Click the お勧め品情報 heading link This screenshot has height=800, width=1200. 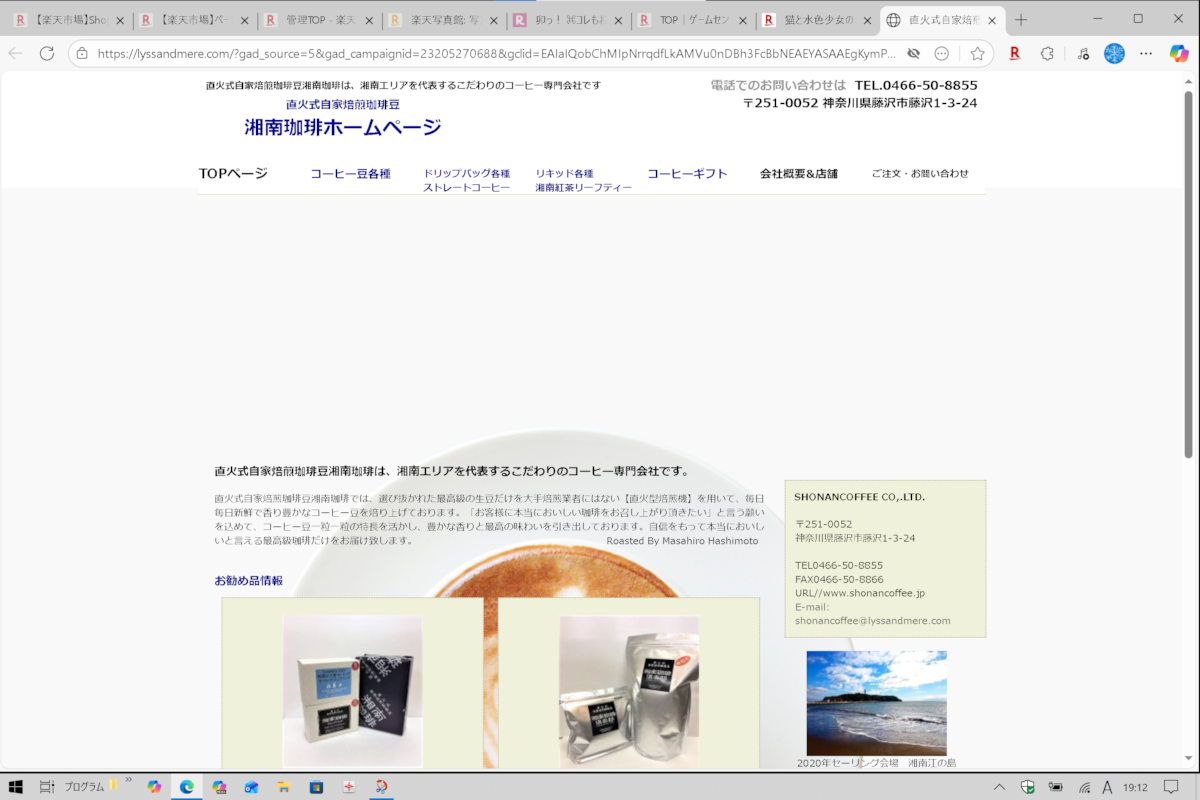tap(248, 580)
